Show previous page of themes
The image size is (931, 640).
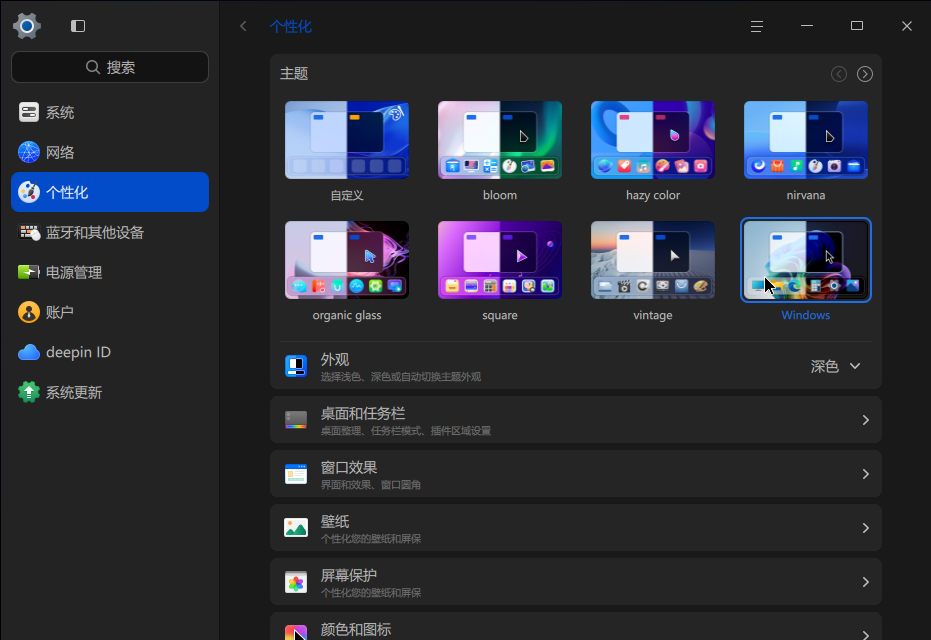(839, 74)
